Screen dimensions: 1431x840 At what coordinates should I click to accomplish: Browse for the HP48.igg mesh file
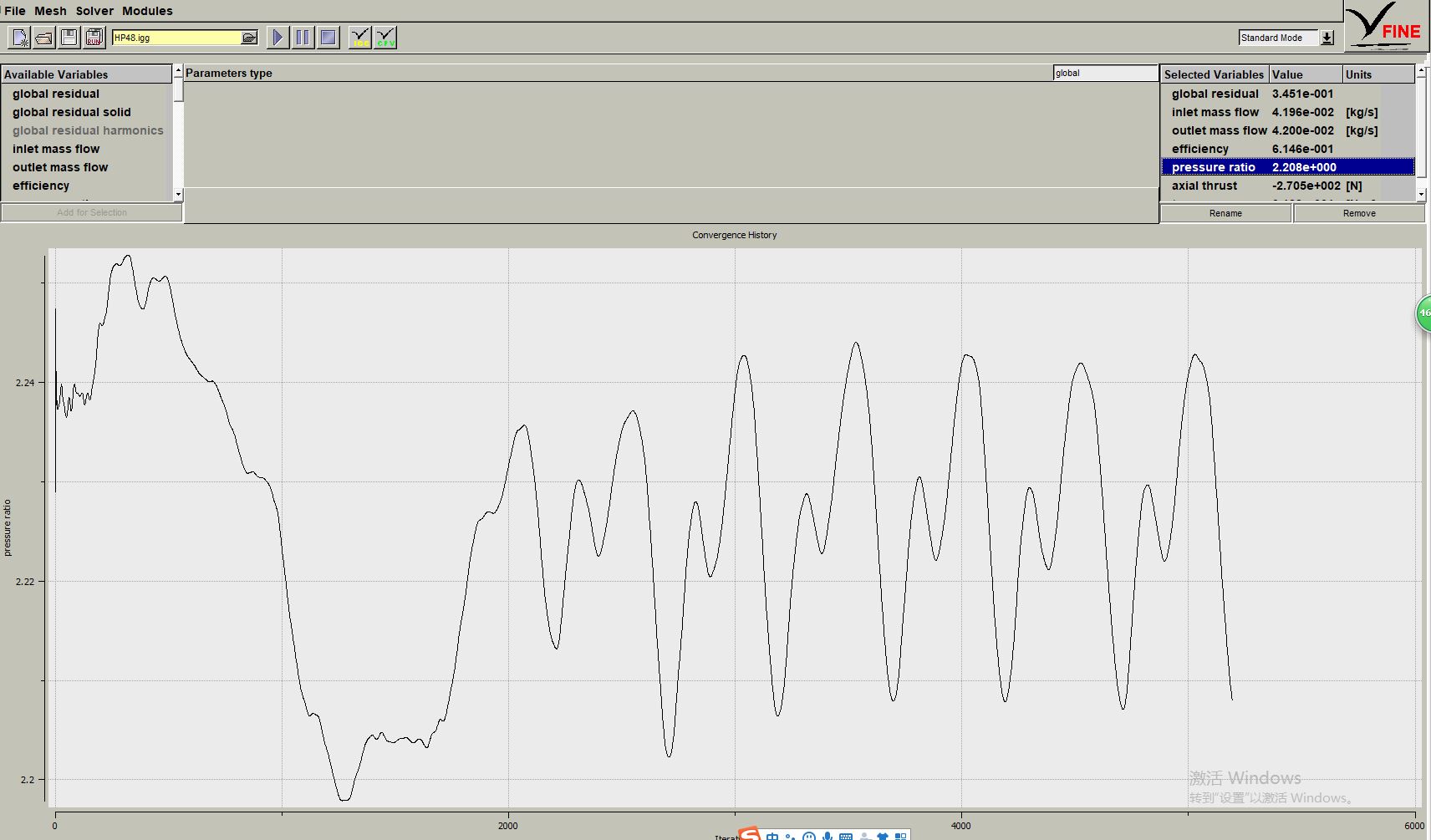249,38
